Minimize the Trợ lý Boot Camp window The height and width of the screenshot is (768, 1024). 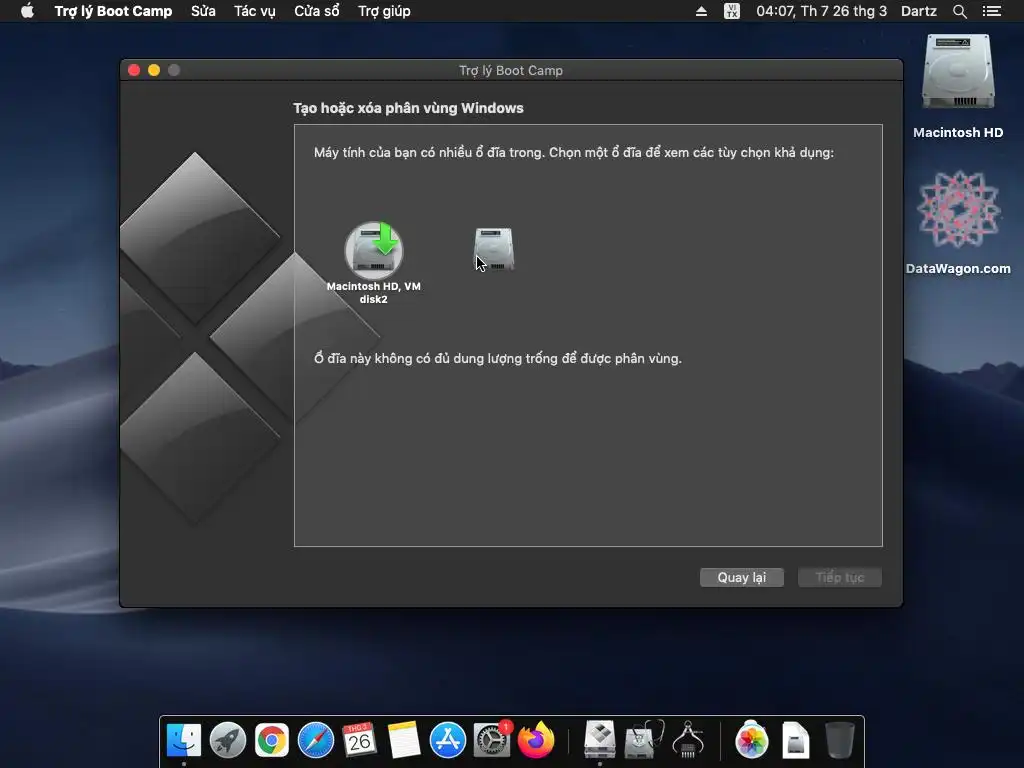pos(154,70)
